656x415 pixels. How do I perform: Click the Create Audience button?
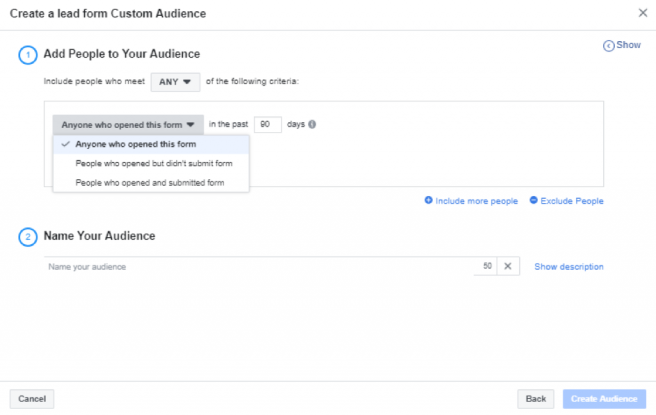pos(604,399)
